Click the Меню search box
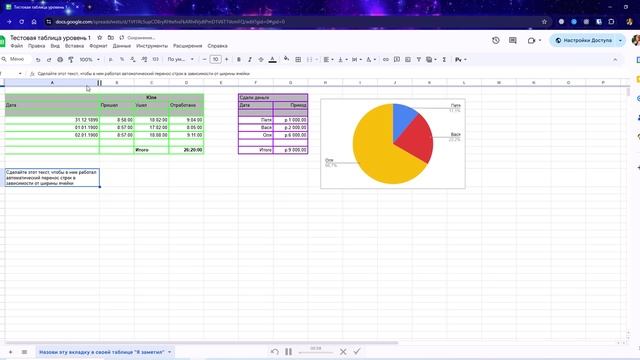This screenshot has height=360, width=640. 16,60
